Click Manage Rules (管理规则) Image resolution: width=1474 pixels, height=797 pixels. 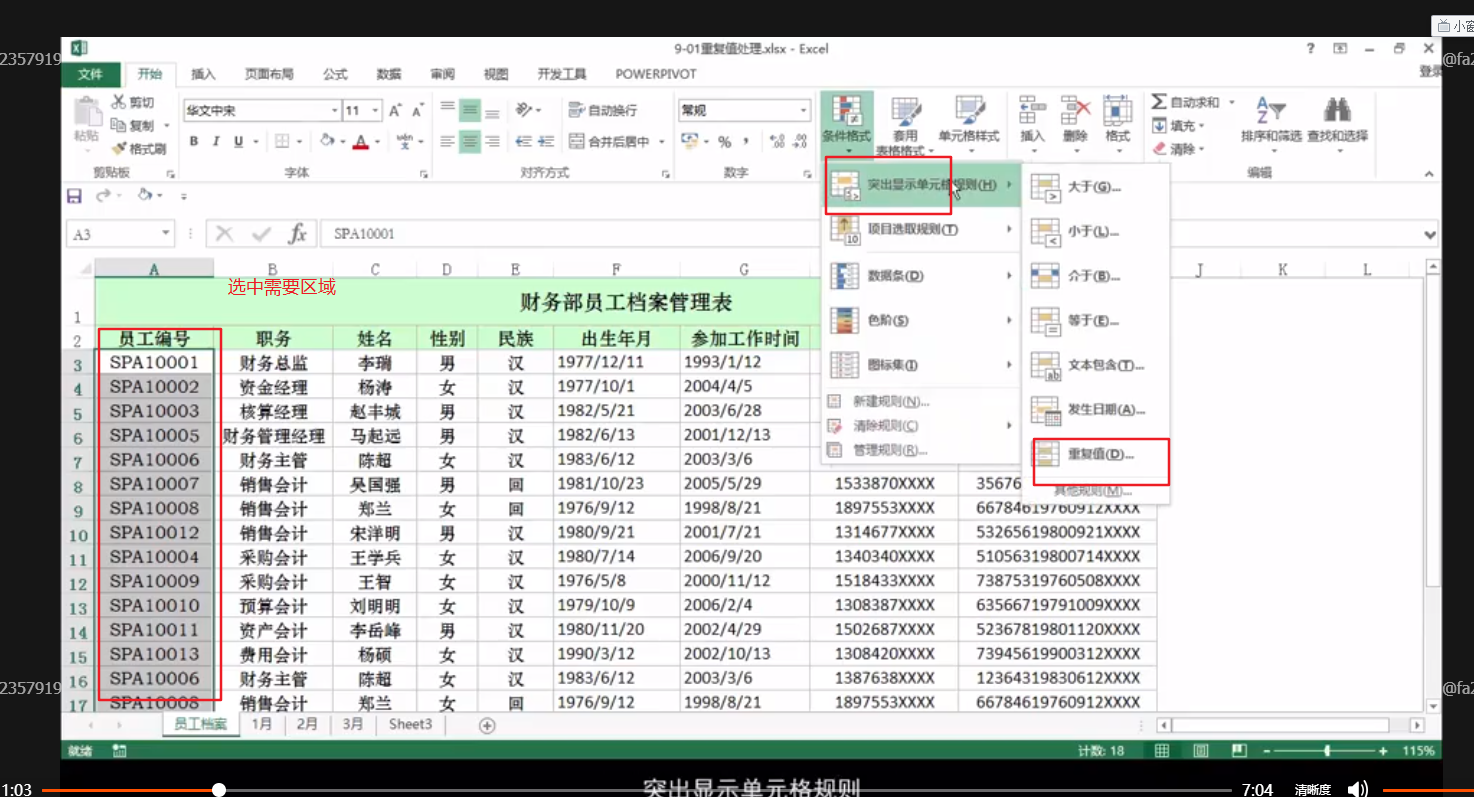pyautogui.click(x=921, y=450)
